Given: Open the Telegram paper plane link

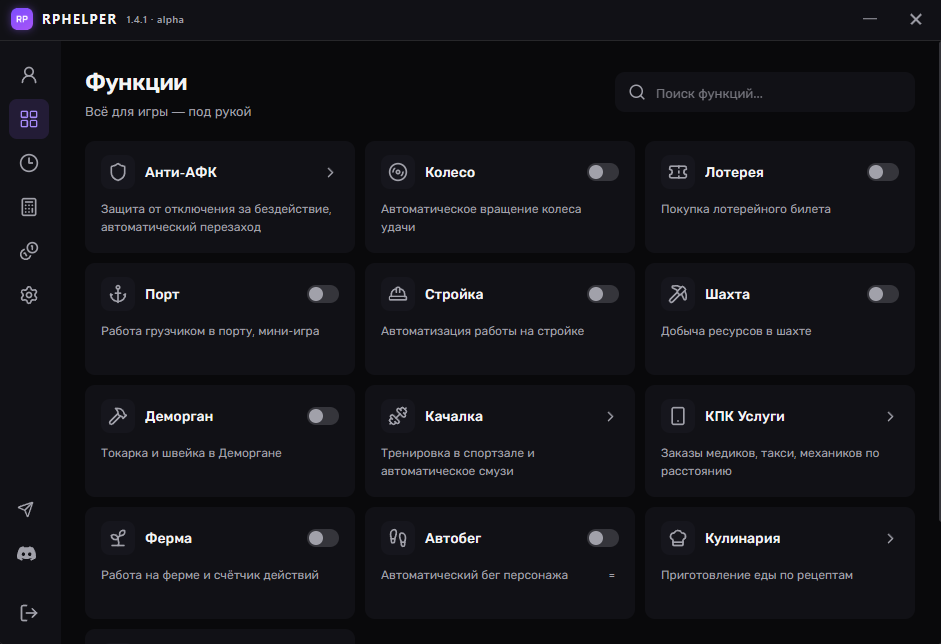Looking at the screenshot, I should (x=26, y=510).
